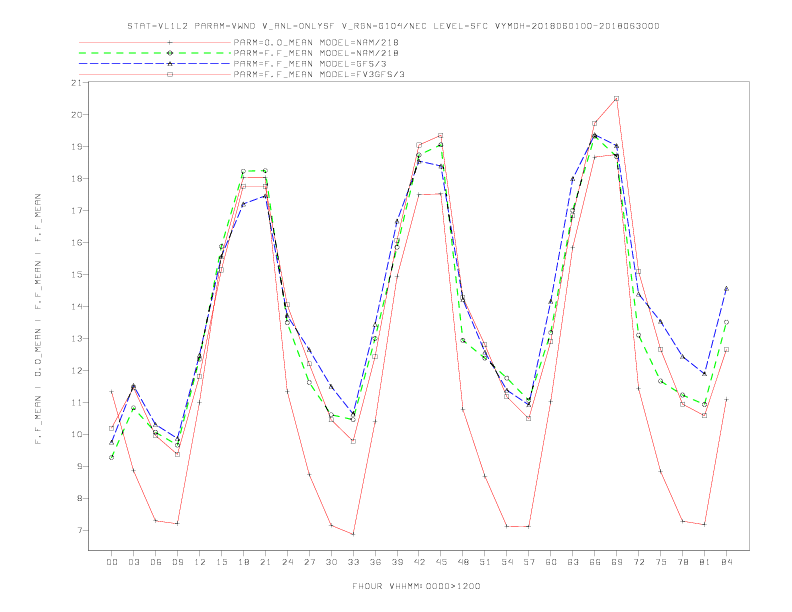The width and height of the screenshot is (792, 612).
Task: Click the x-axis tick label 30
Action: coord(331,562)
